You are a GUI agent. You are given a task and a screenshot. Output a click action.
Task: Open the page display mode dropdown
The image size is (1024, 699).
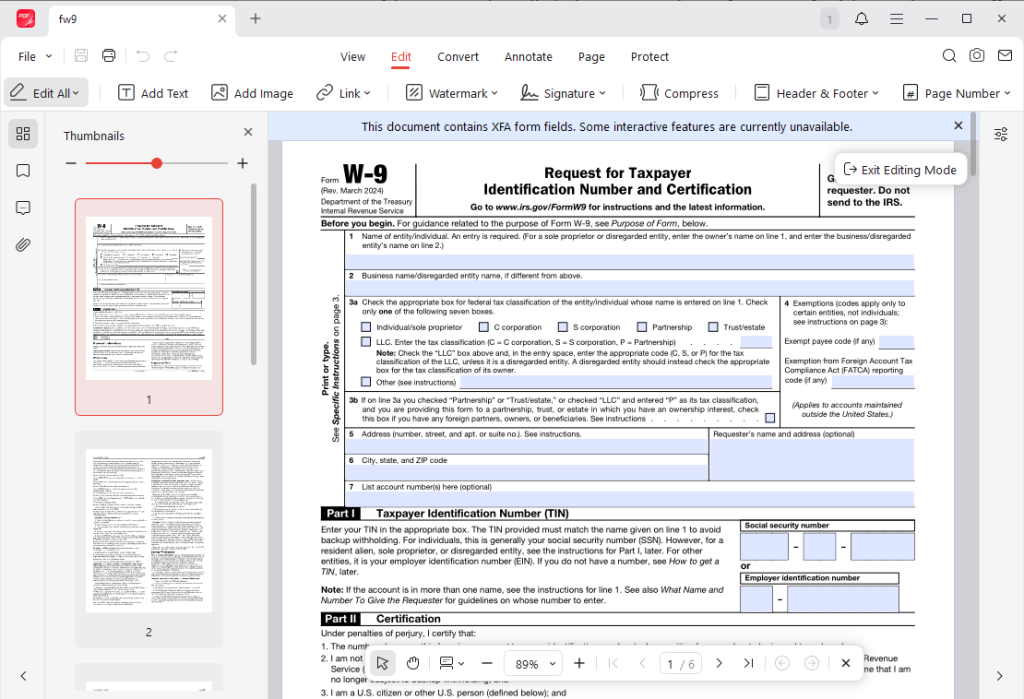click(x=451, y=664)
